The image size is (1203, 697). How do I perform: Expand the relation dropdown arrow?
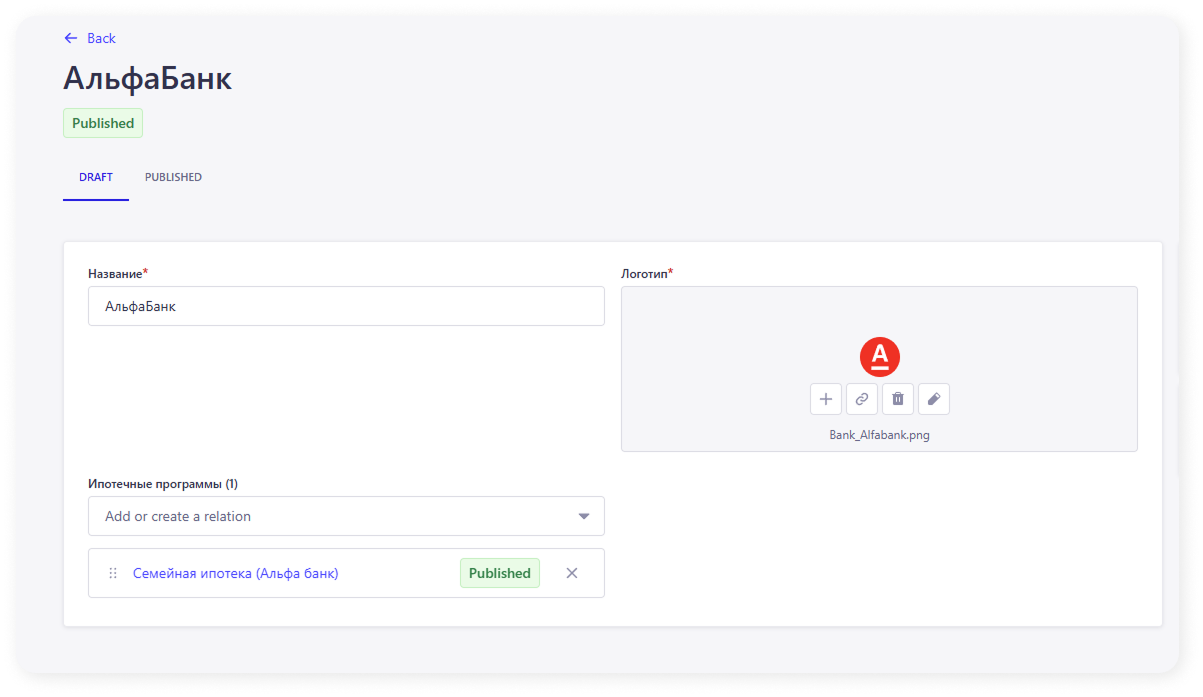click(x=584, y=516)
